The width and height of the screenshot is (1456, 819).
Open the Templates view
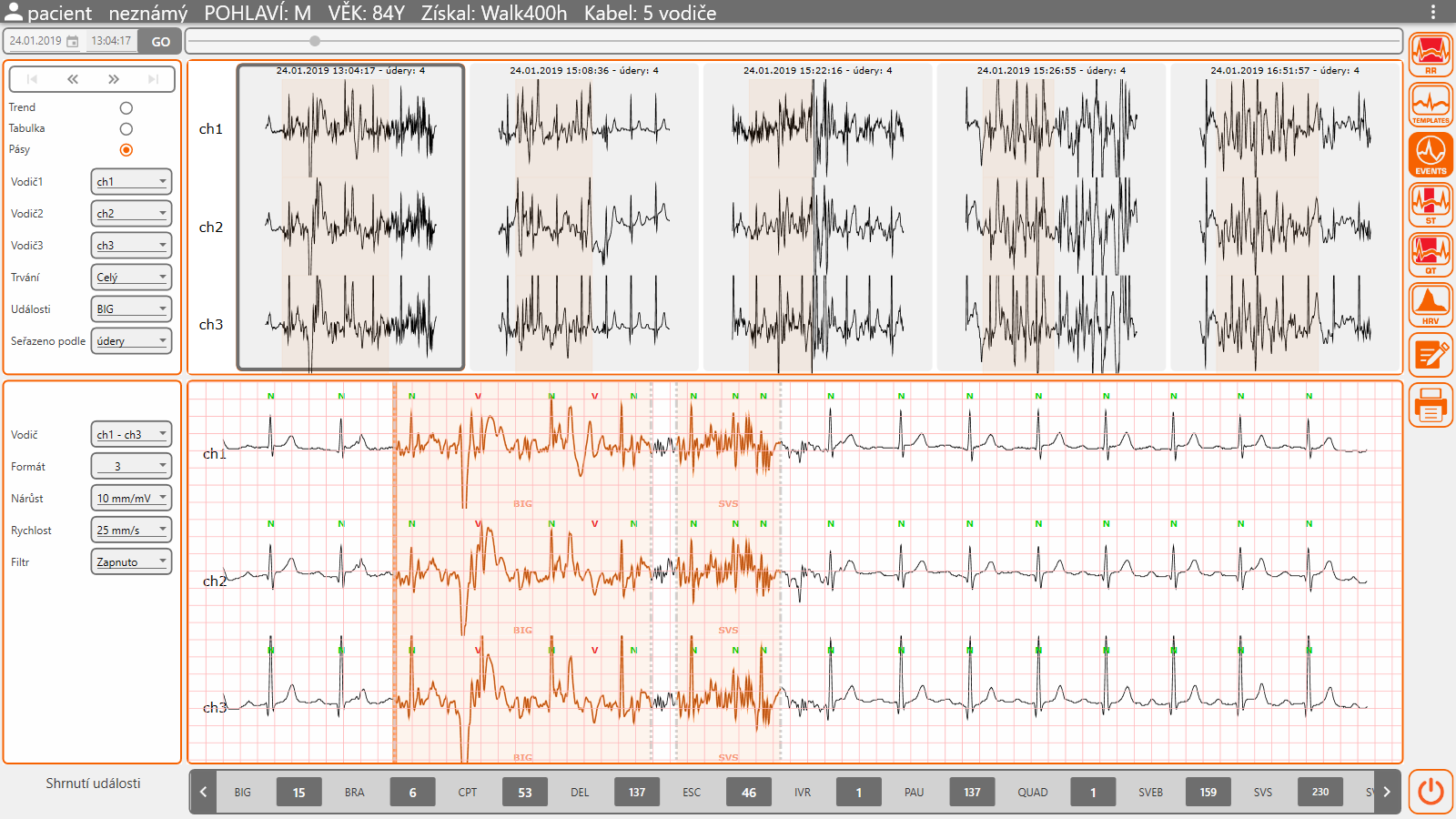(1431, 105)
